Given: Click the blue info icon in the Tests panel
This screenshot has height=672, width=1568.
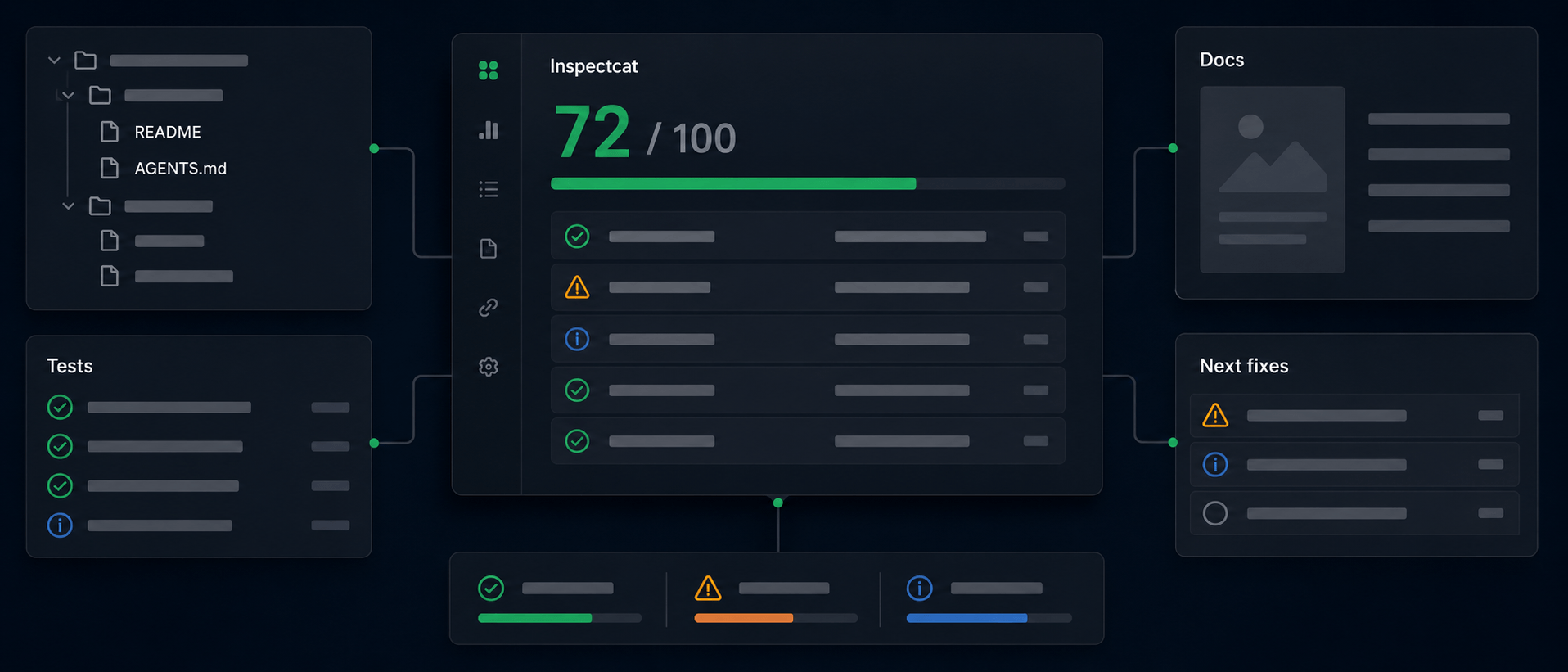Looking at the screenshot, I should click(x=60, y=525).
